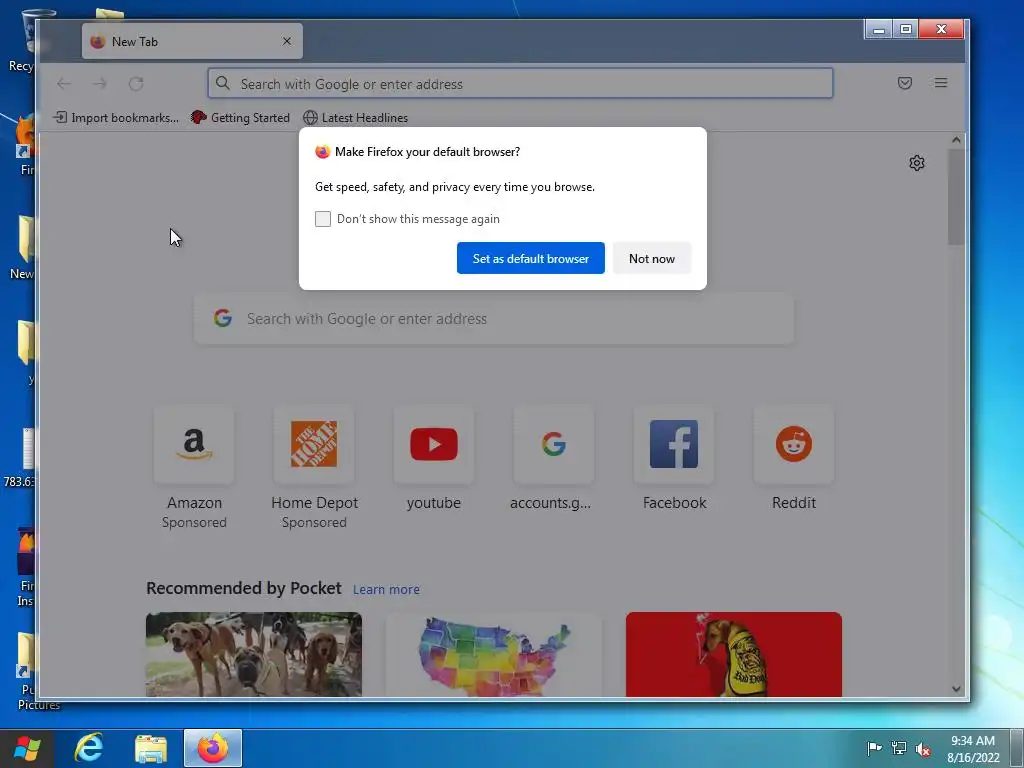Open Getting Started bookmark
1024x768 pixels.
tap(240, 118)
